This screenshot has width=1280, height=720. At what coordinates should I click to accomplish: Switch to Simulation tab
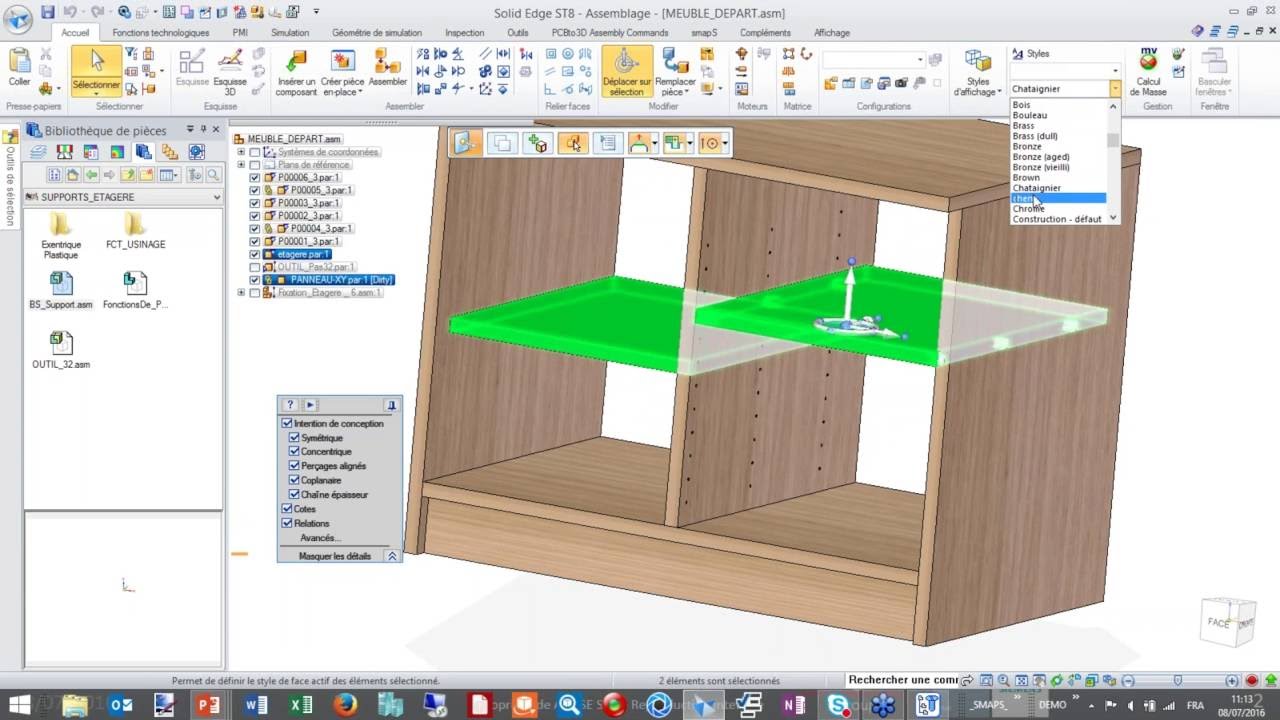pyautogui.click(x=290, y=33)
